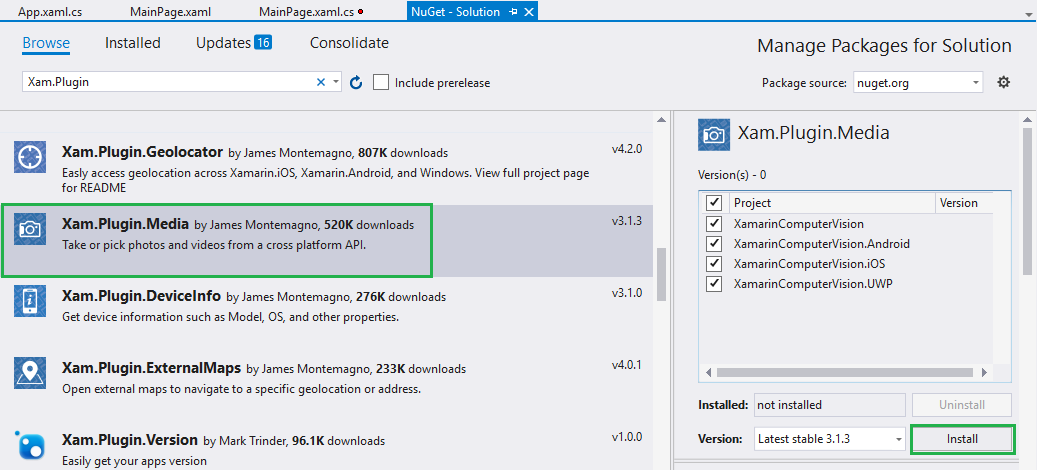
Task: Click project list scroll left arrow
Action: pos(708,372)
